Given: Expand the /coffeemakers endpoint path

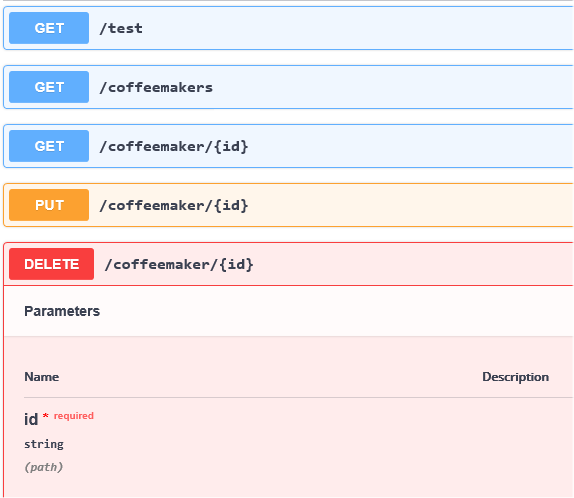Looking at the screenshot, I should coord(156,87).
